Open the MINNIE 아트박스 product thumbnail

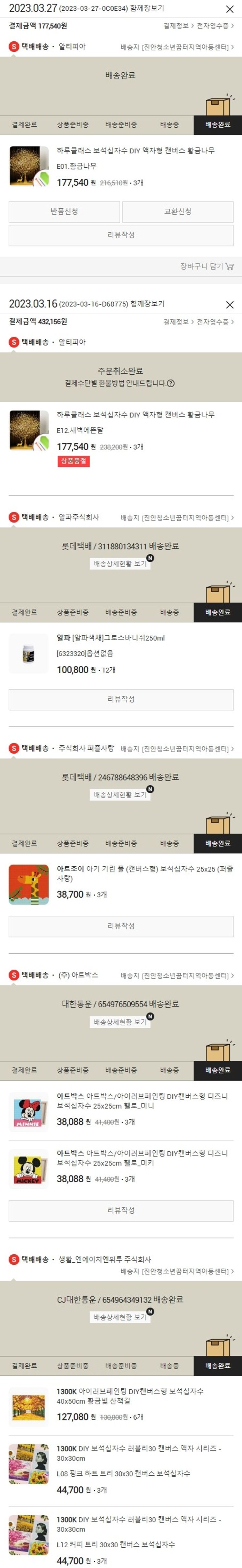pyautogui.click(x=29, y=1112)
